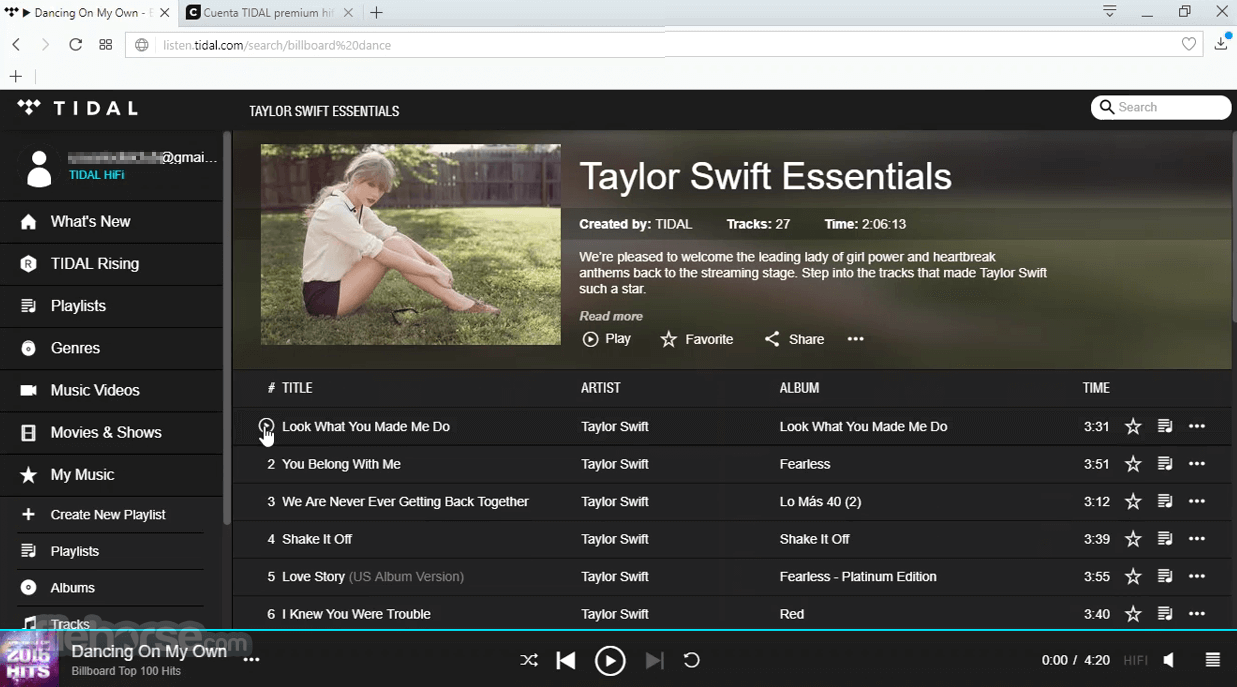The image size is (1237, 687).
Task: Open more options for track 3
Action: pos(1197,502)
